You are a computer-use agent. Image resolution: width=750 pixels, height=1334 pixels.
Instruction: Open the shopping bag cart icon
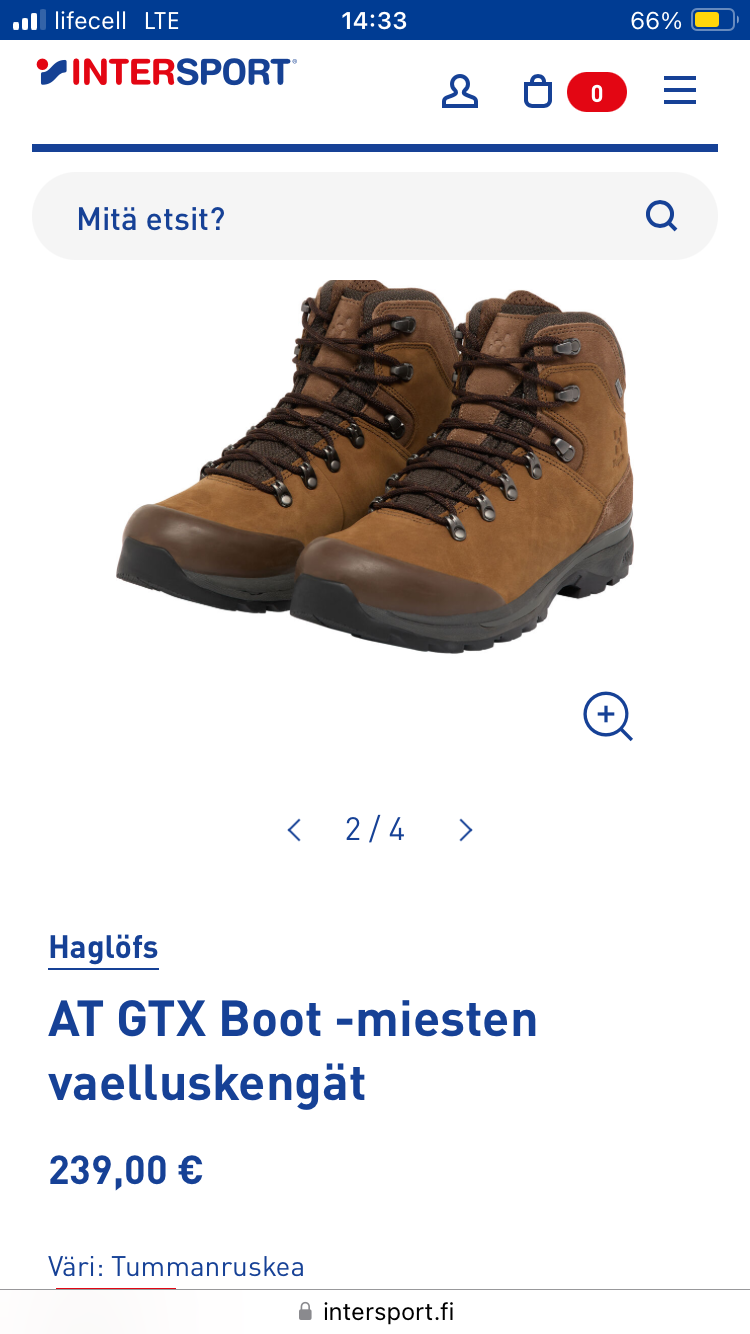pyautogui.click(x=538, y=92)
